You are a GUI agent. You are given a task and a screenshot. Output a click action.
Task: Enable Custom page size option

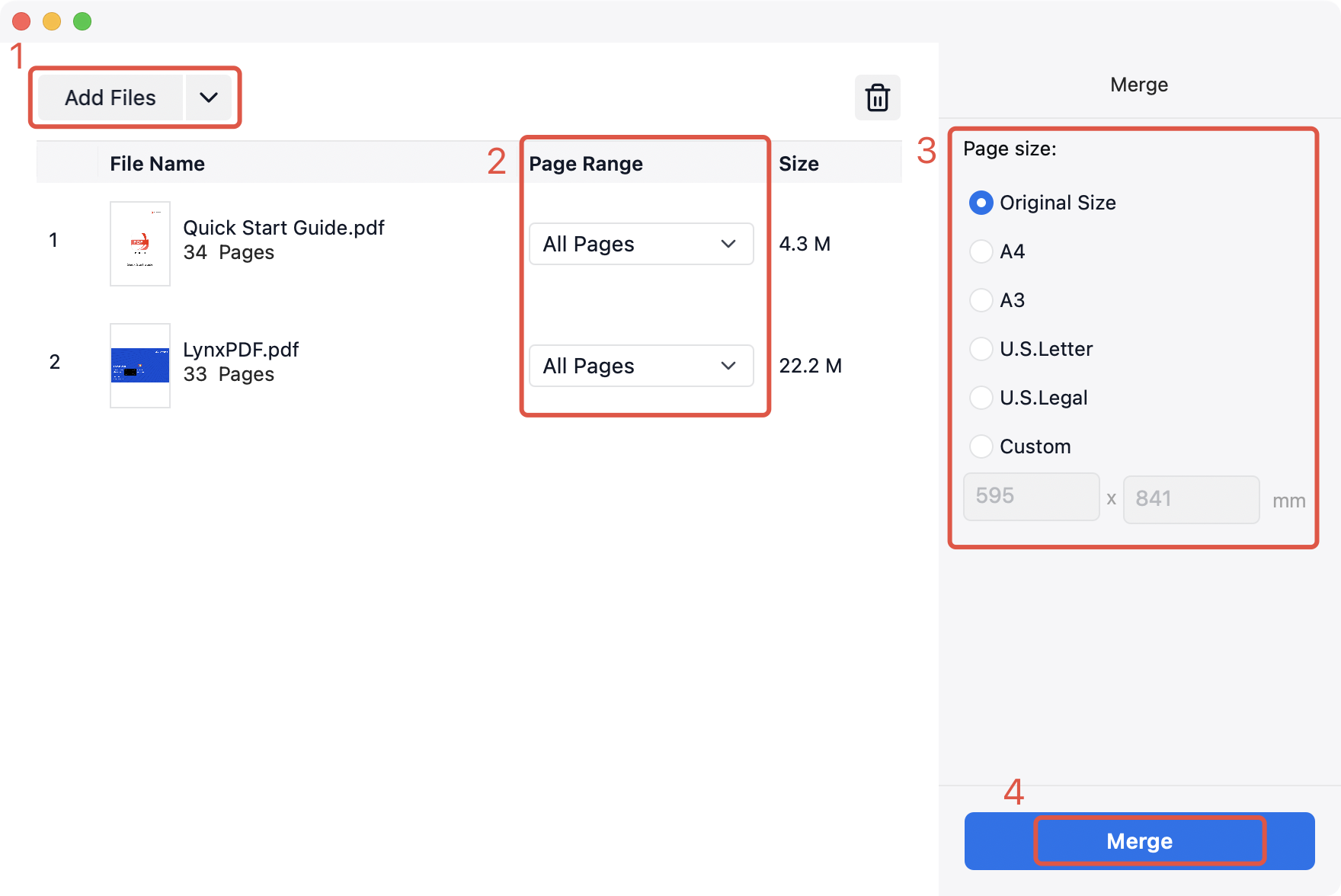(x=981, y=446)
